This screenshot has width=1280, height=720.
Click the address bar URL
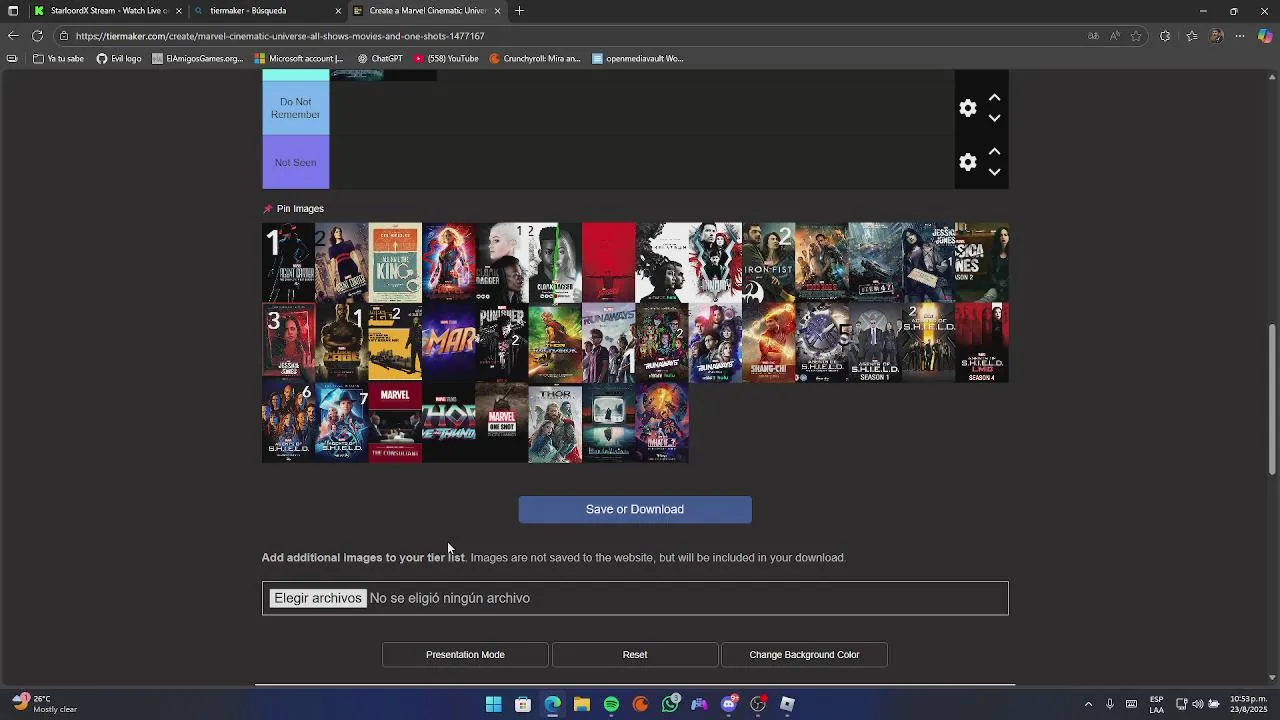point(280,36)
